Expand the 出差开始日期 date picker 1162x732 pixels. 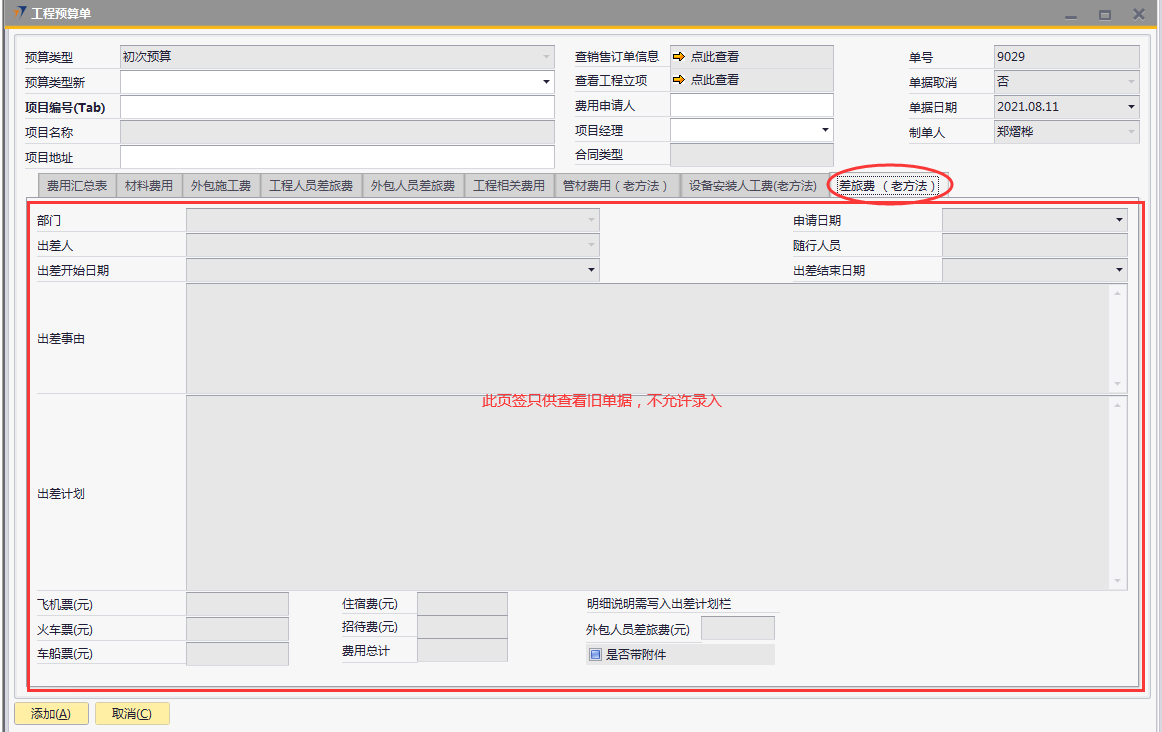591,270
